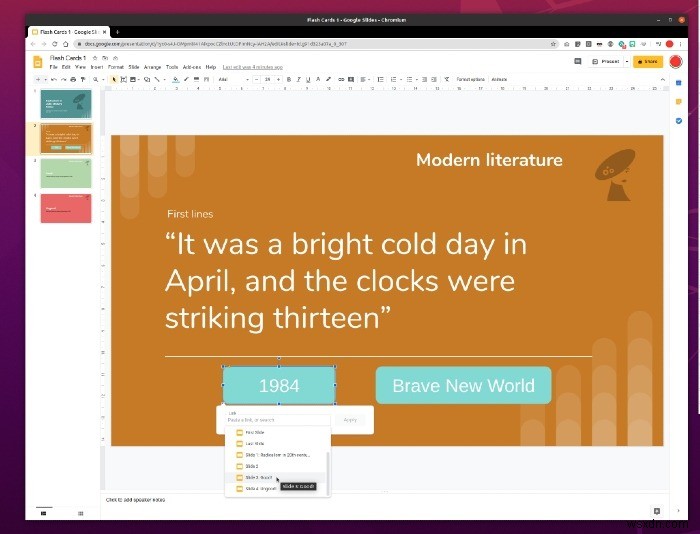
Task: Choose First Slide in link list
Action: tap(276, 433)
